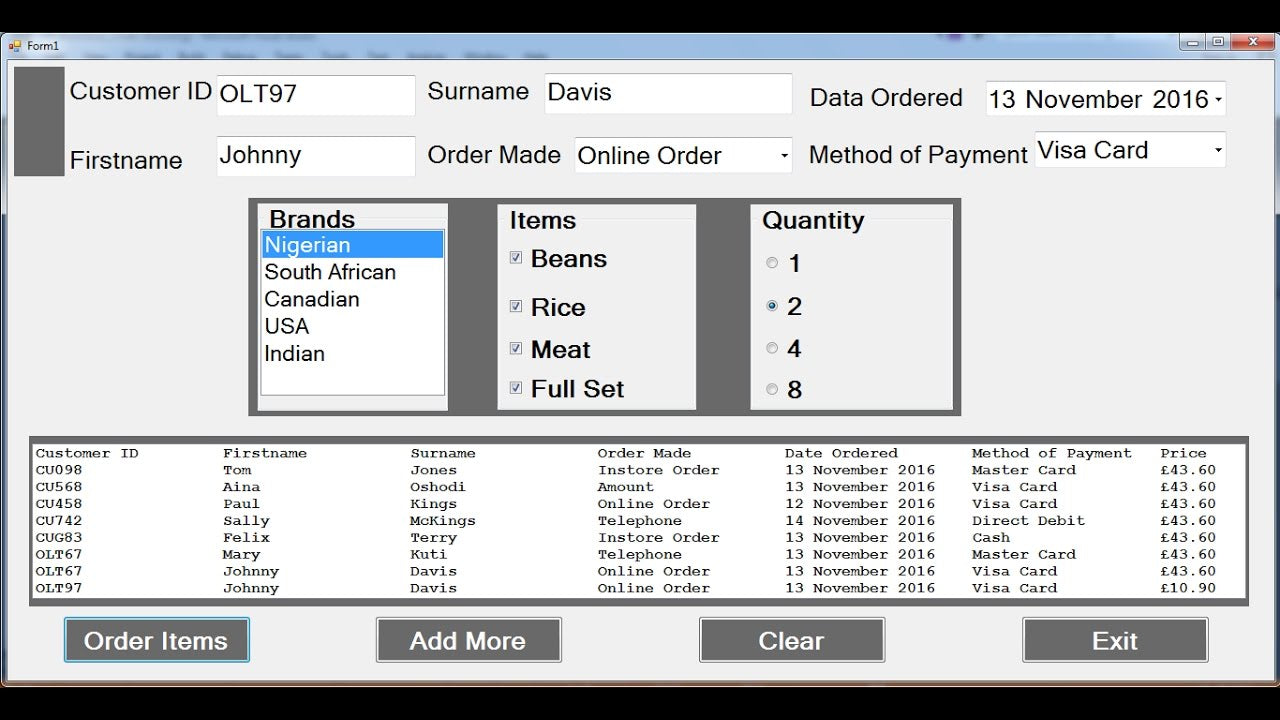Screen dimensions: 1280x720
Task: Focus the Surname input field
Action: click(x=667, y=93)
